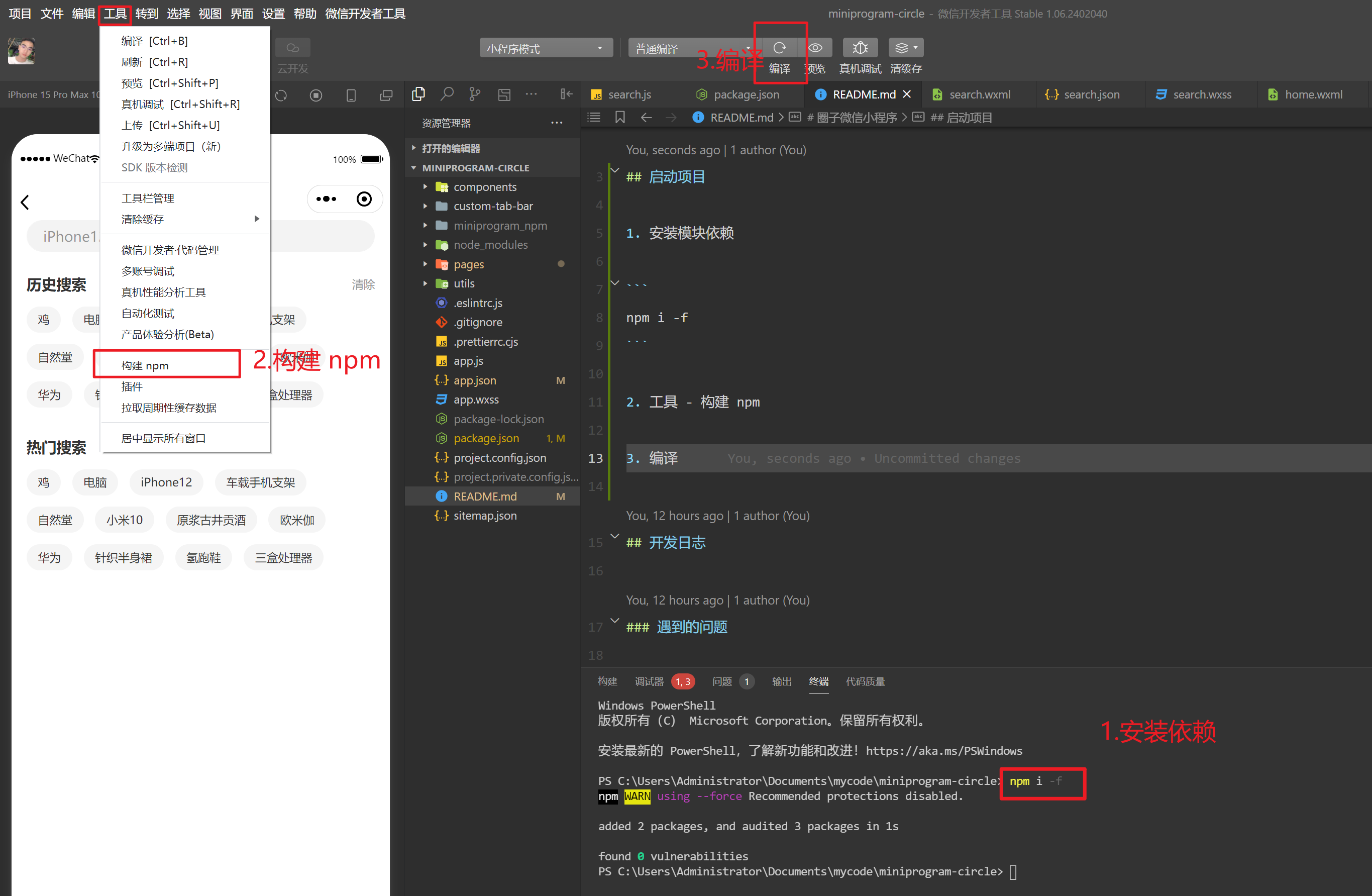Switch to the 代码质量 panel tab
Screen dimensions: 1372x896
[x=865, y=681]
